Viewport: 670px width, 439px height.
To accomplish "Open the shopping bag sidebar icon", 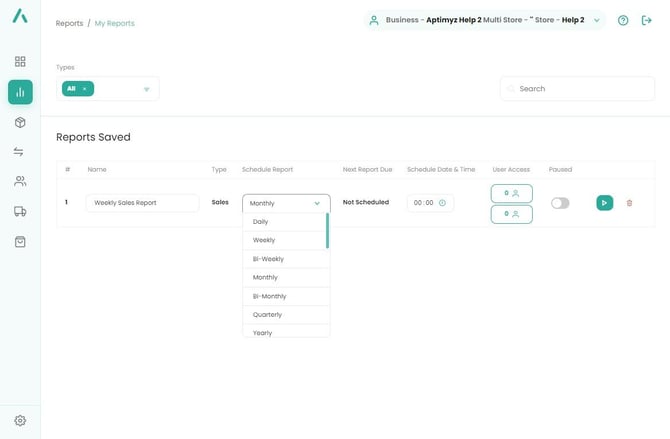I will coord(20,241).
